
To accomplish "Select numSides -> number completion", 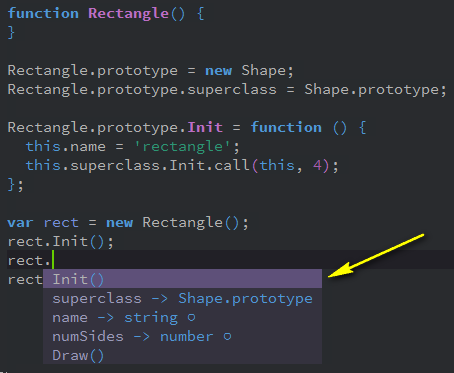I will tap(182, 336).
